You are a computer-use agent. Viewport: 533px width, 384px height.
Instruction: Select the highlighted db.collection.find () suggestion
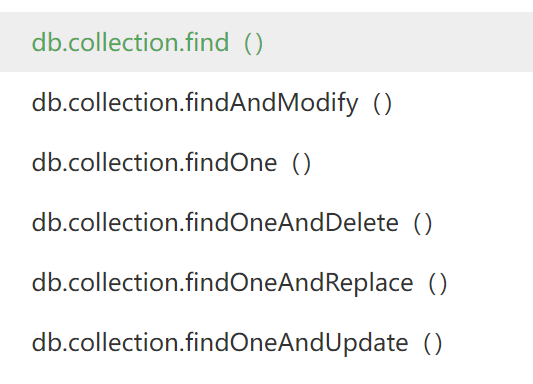(266, 42)
